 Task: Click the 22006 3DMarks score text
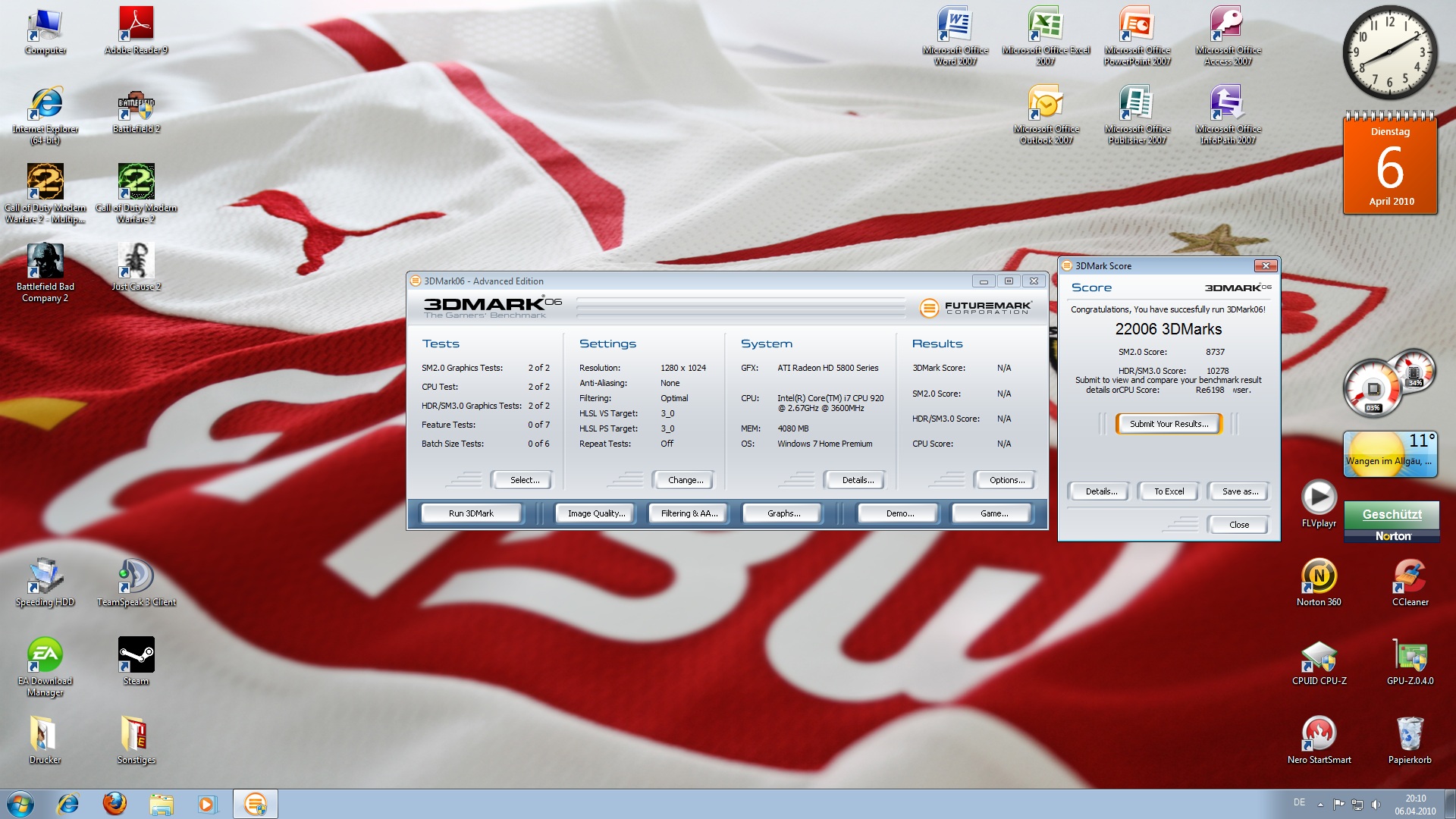pyautogui.click(x=1169, y=329)
